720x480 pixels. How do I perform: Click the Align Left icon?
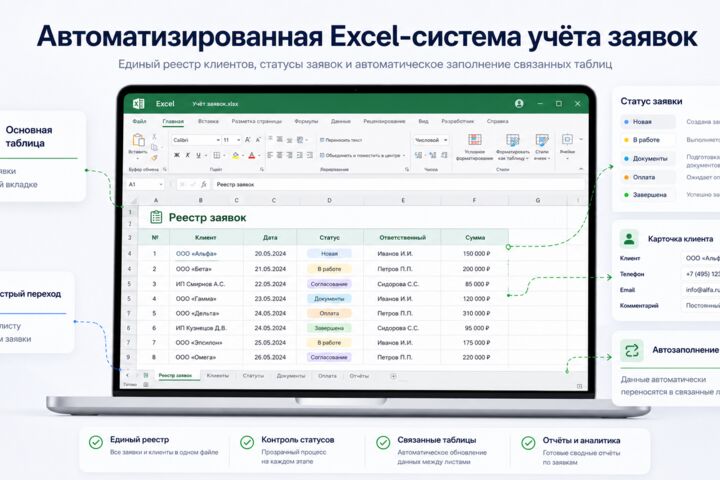click(270, 156)
